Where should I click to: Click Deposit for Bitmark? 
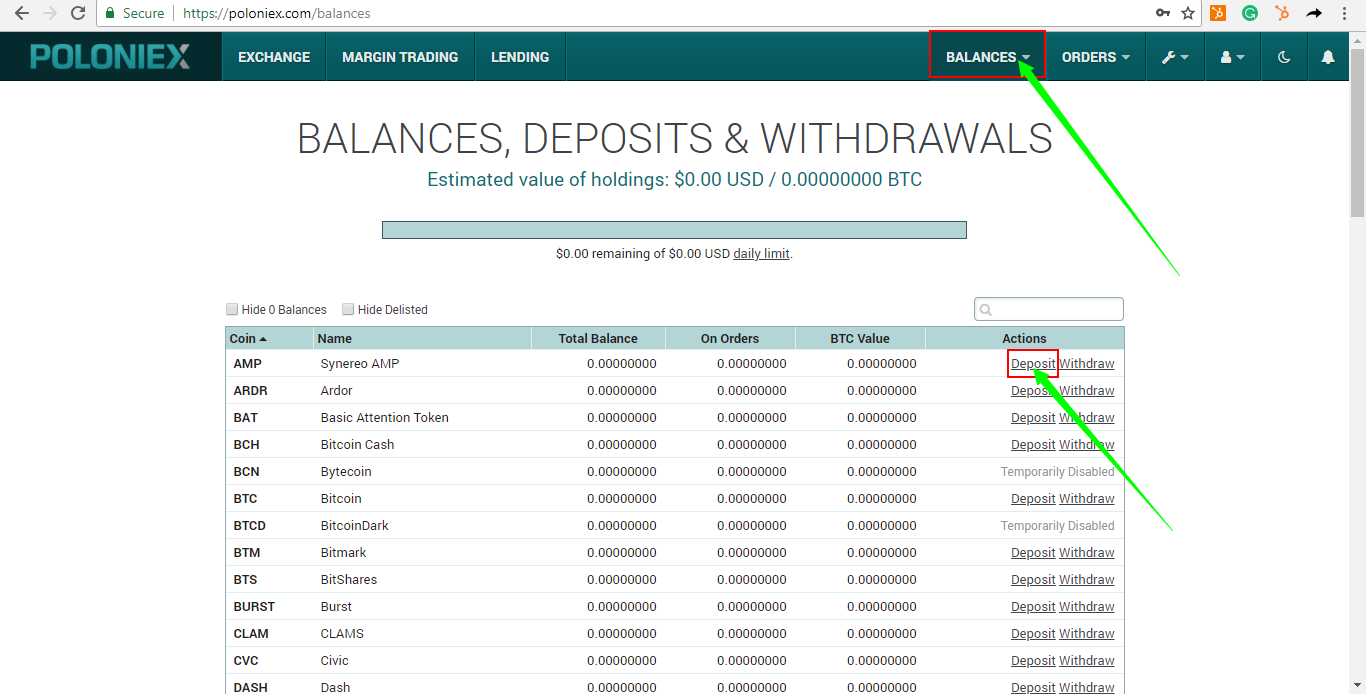pos(1033,553)
